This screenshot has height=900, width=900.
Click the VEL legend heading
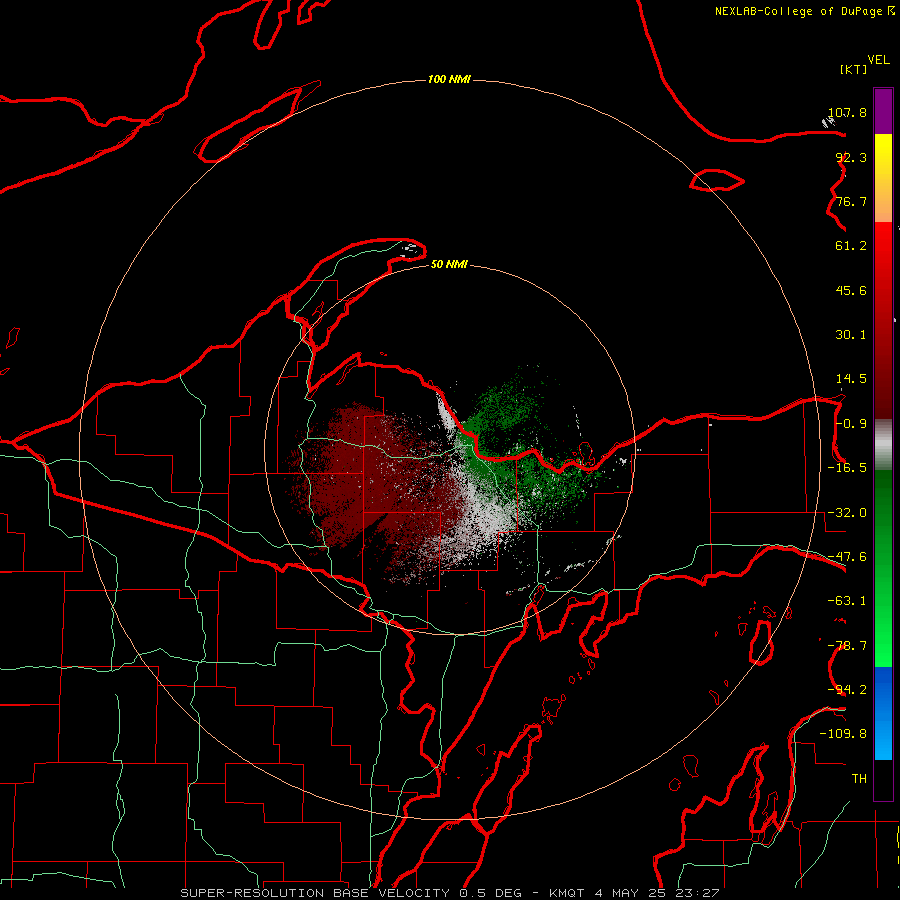click(x=878, y=60)
